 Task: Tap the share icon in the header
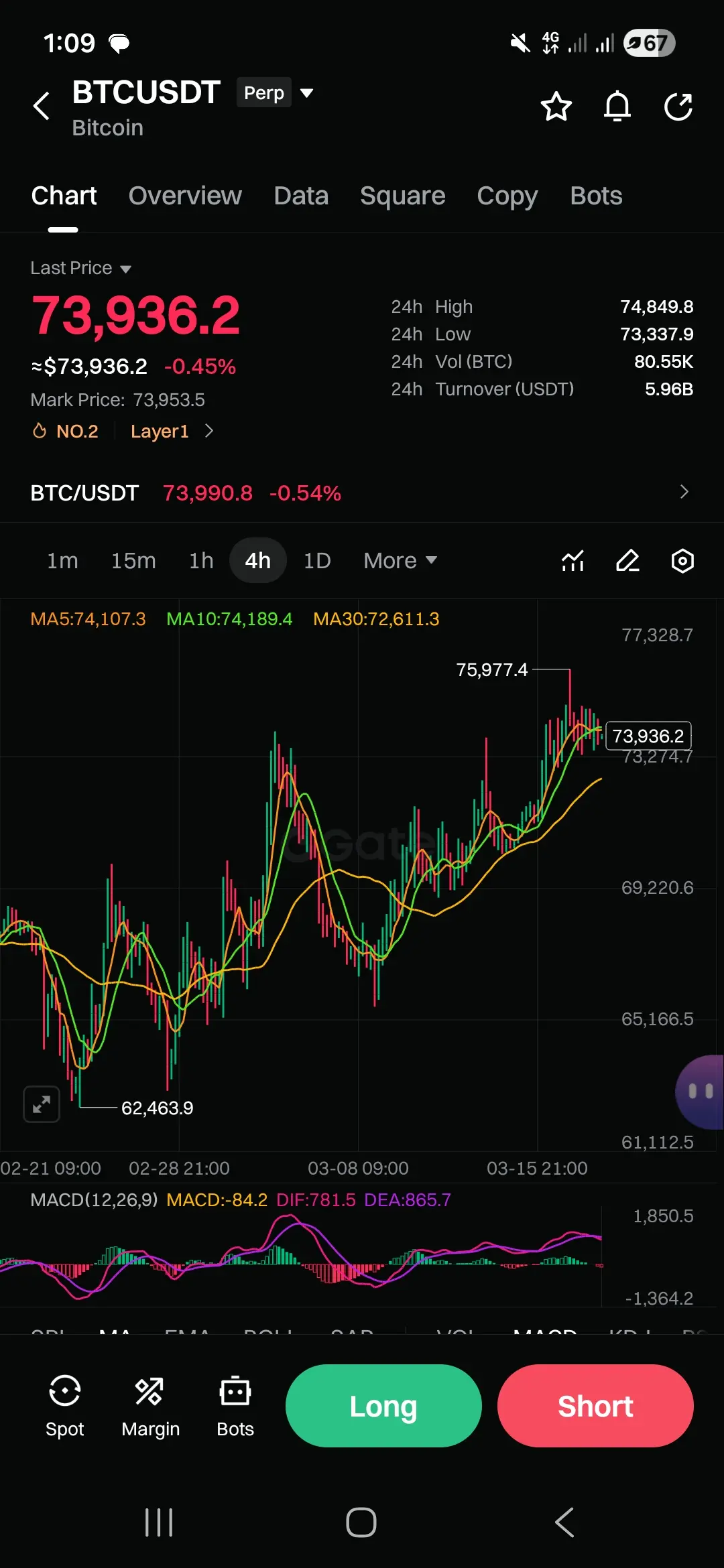click(x=678, y=107)
